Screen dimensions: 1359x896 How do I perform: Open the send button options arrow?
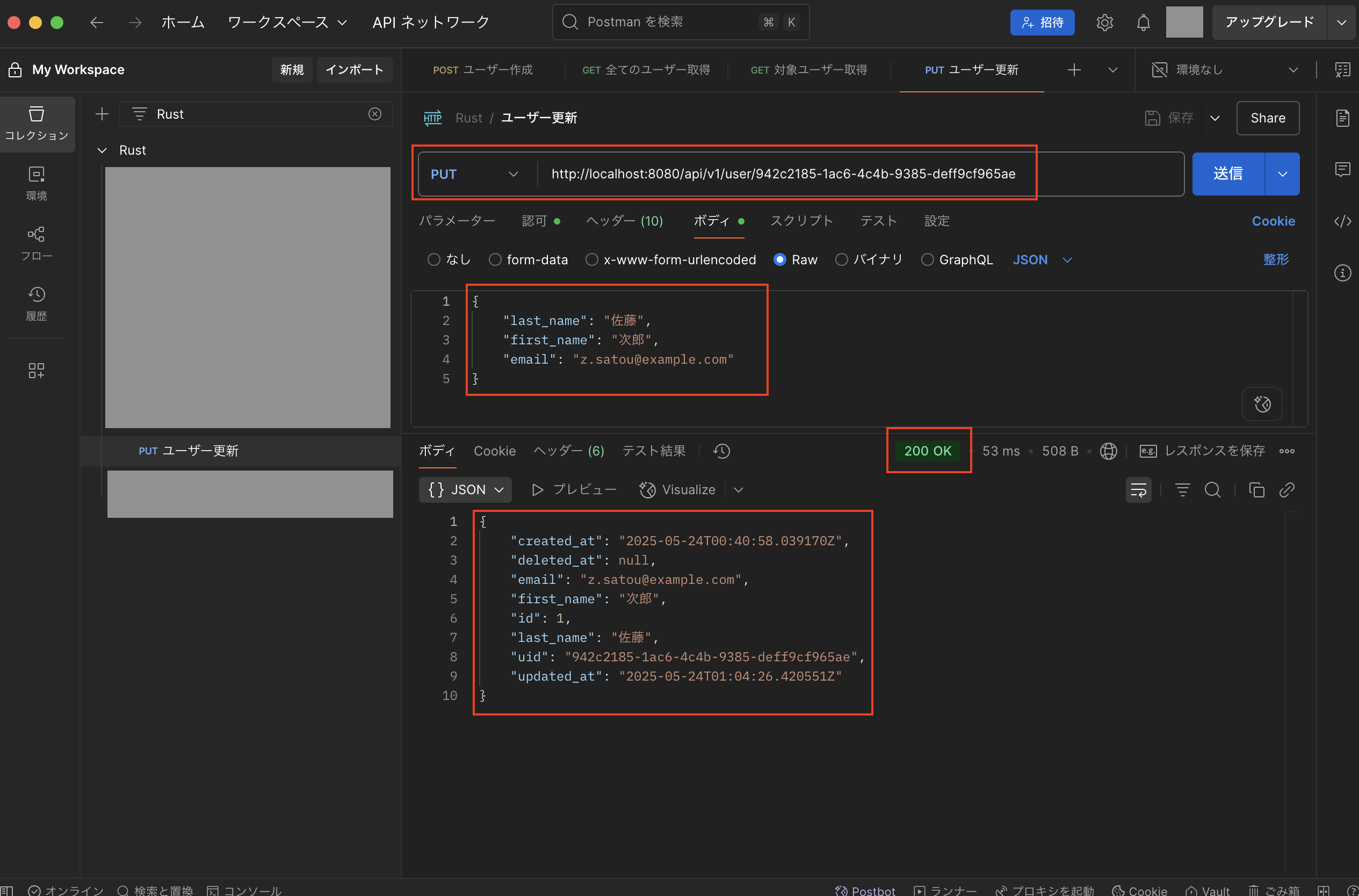[x=1282, y=174]
